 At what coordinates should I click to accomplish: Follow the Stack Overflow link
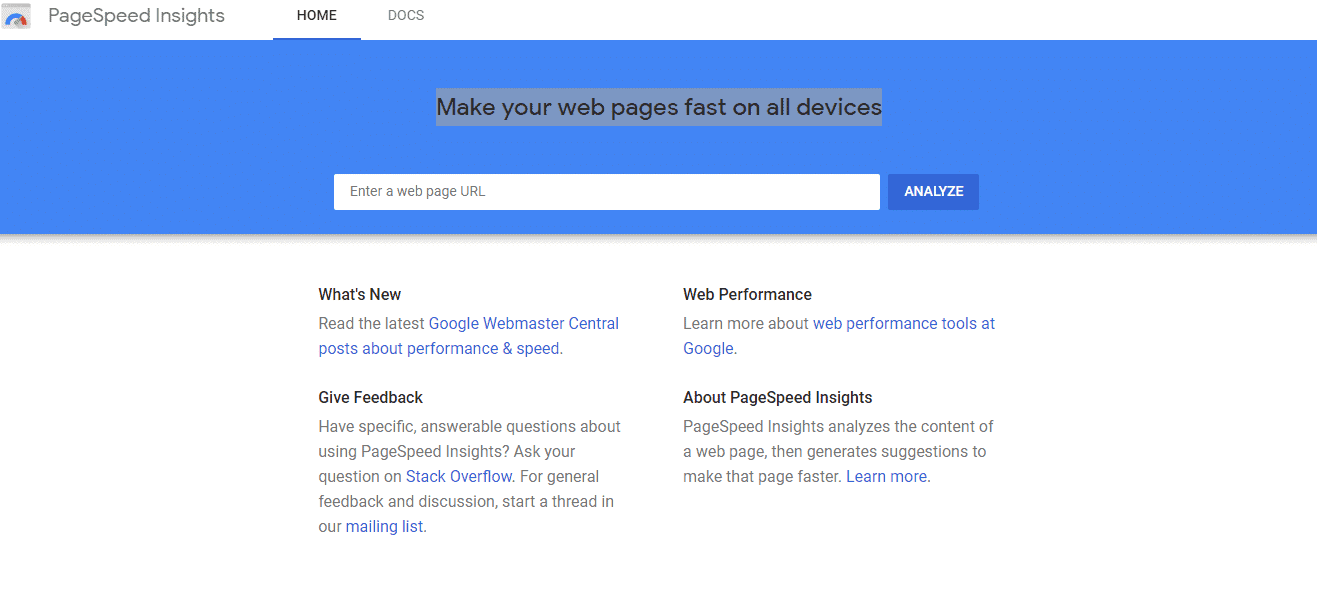click(x=459, y=477)
